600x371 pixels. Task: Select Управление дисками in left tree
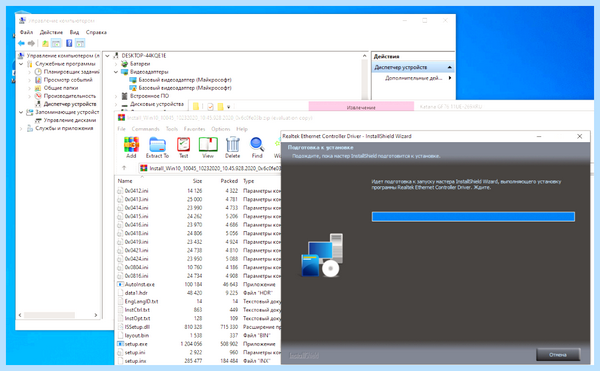click(x=70, y=120)
